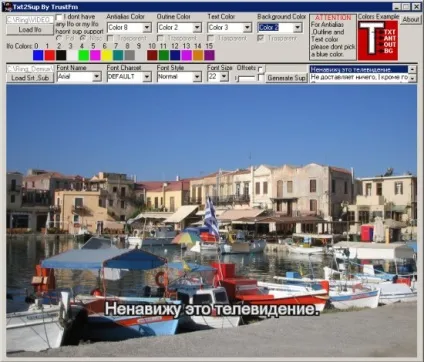Image resolution: width=424 pixels, height=362 pixels.
Task: Toggle Transparent under Text Color
Action: tap(211, 38)
